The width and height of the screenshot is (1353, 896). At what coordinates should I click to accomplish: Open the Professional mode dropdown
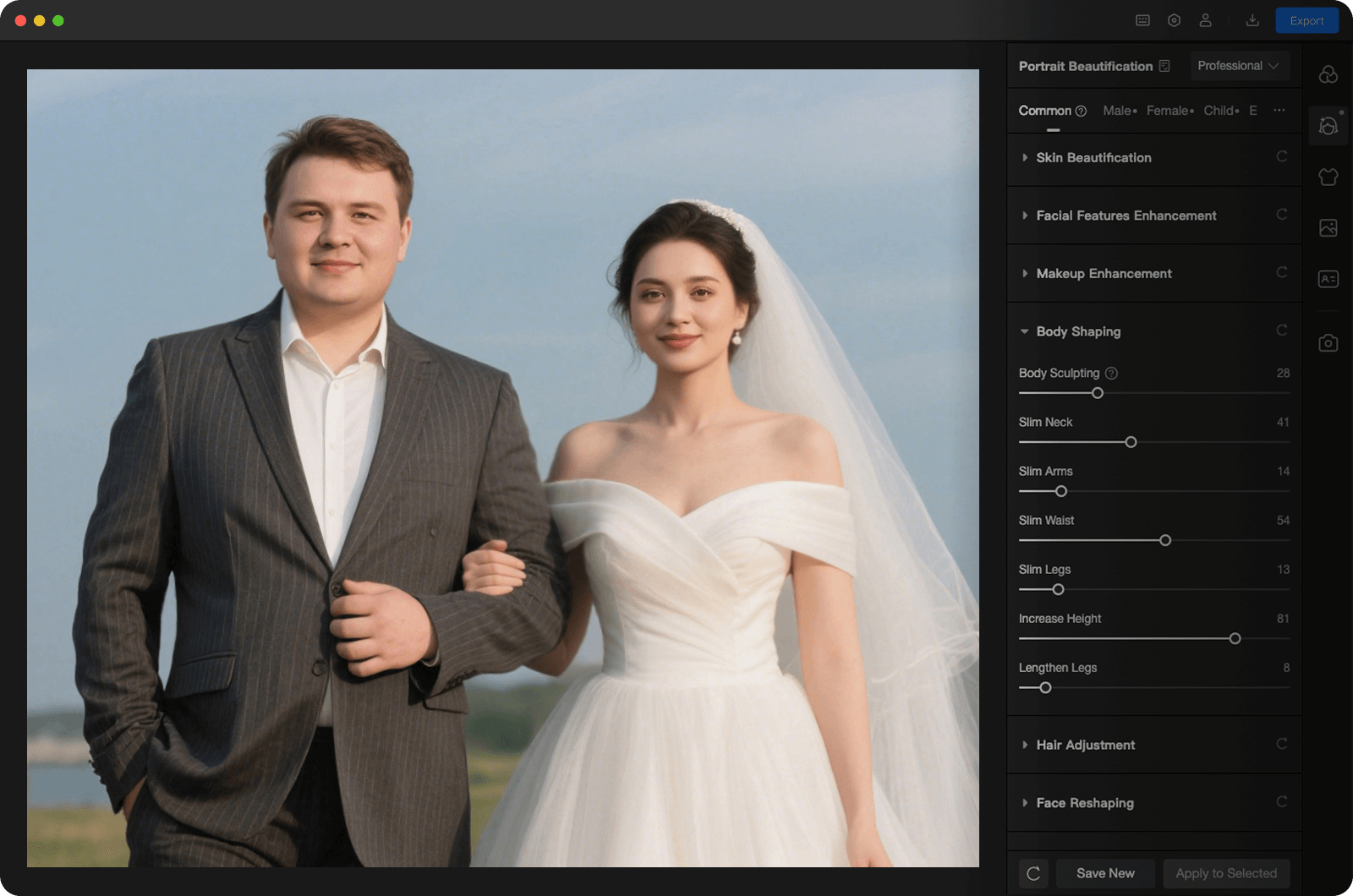pyautogui.click(x=1239, y=66)
